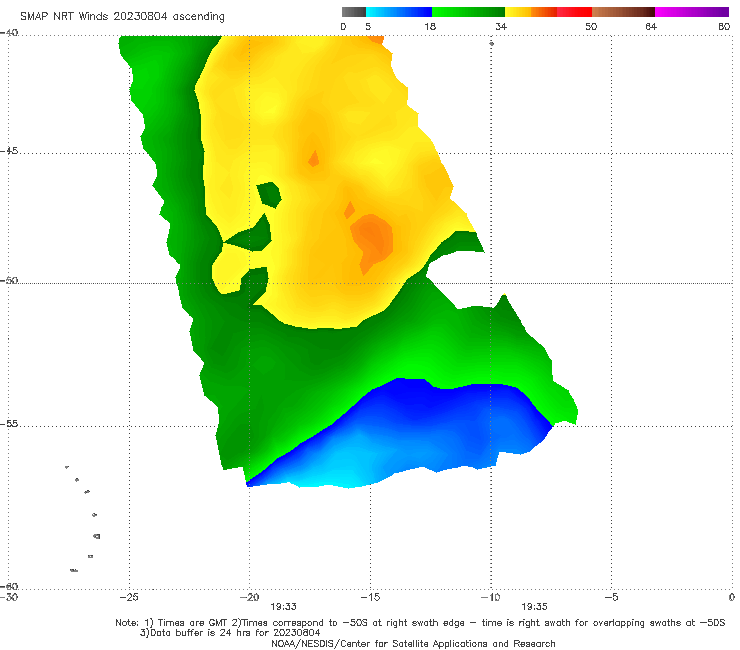Click the latitude label "-50" on left axis
740x650 pixels.
pyautogui.click(x=9, y=280)
